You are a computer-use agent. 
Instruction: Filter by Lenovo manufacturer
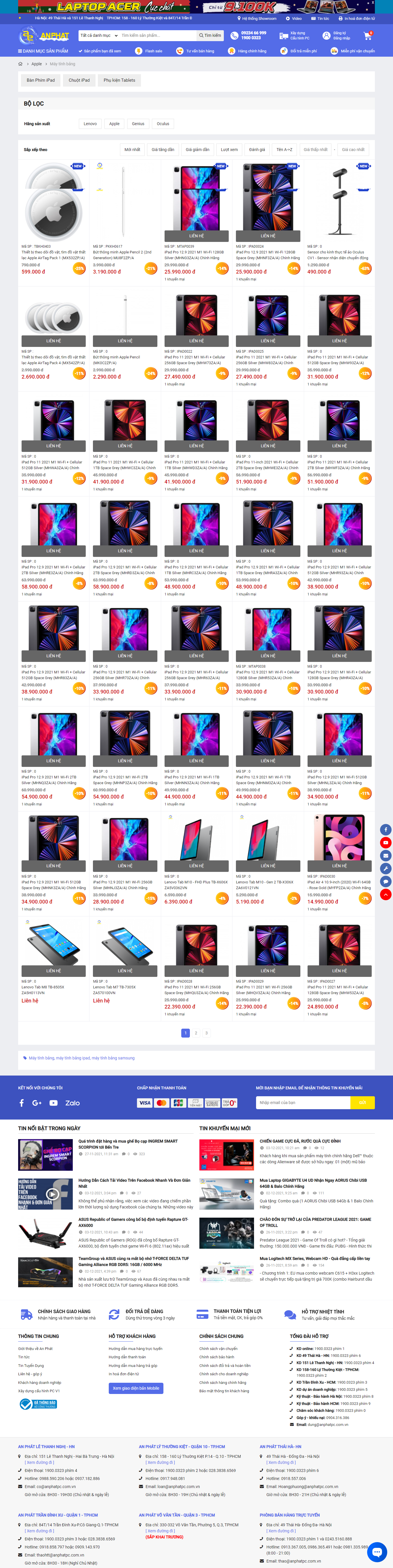(x=90, y=124)
